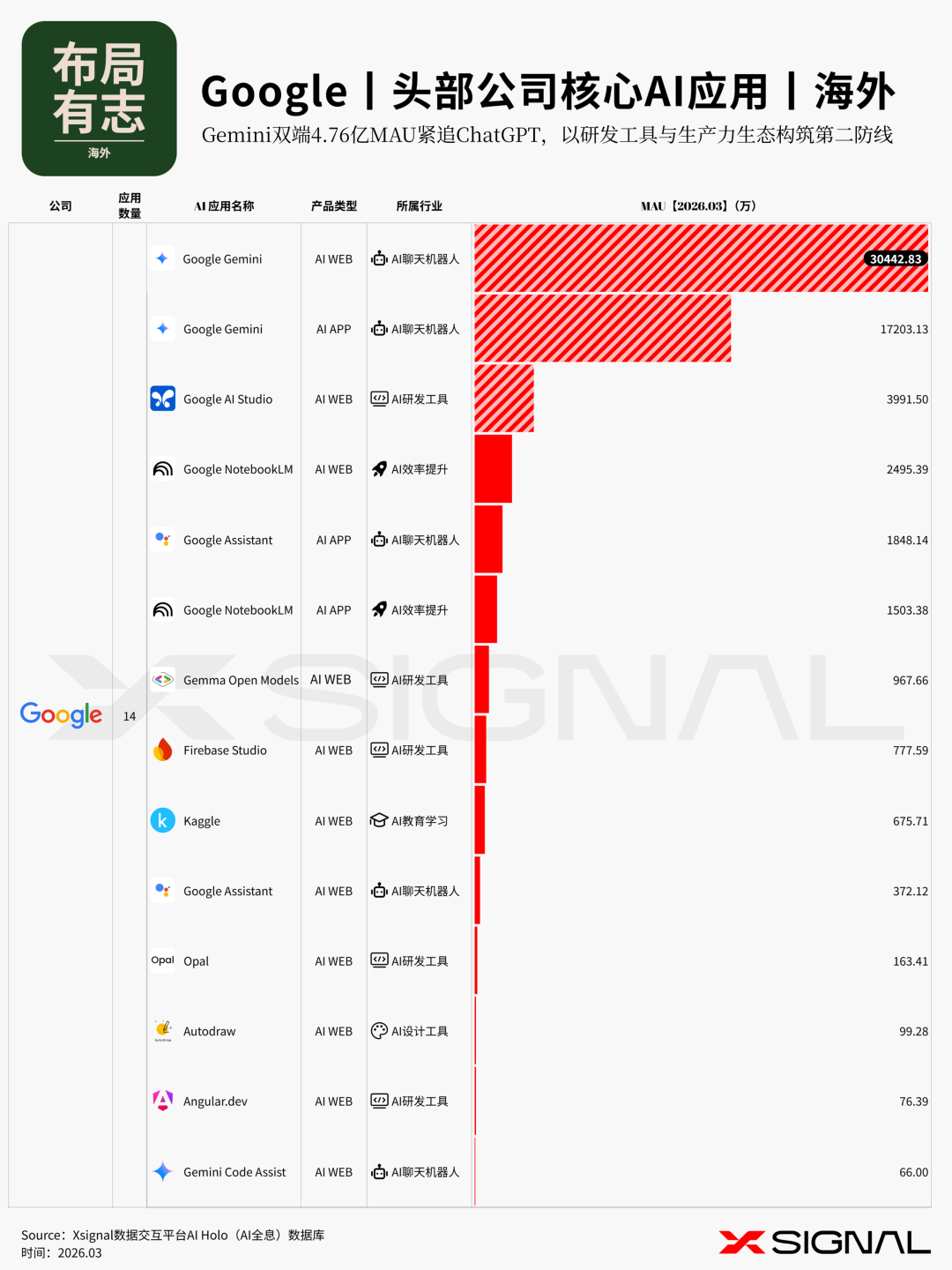Click the Opal logo icon

(163, 960)
